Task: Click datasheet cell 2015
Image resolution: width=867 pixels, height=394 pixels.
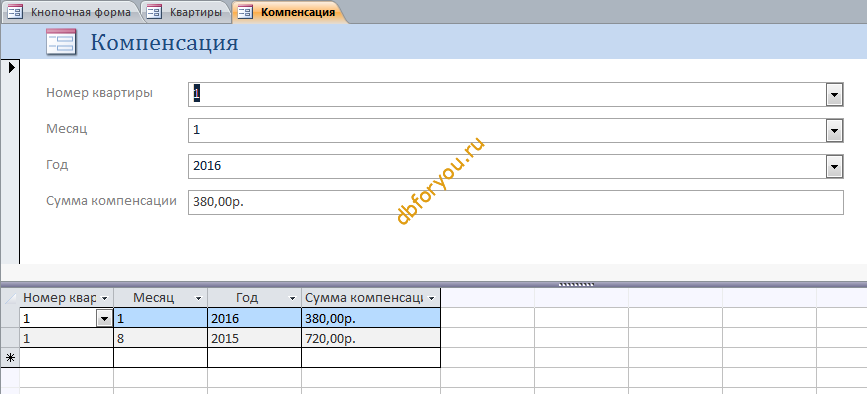Action: 255,338
